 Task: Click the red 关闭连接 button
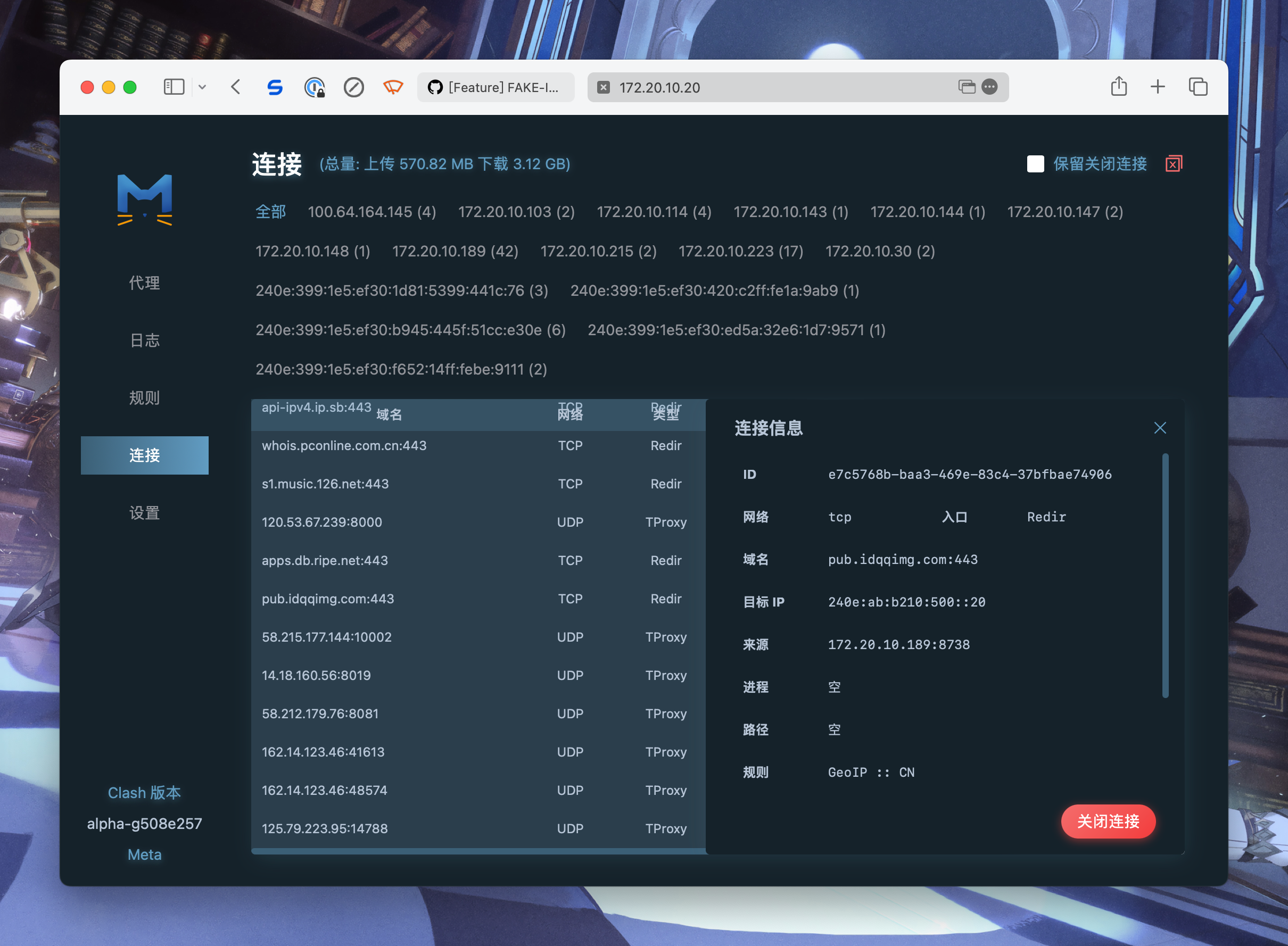pyautogui.click(x=1108, y=821)
